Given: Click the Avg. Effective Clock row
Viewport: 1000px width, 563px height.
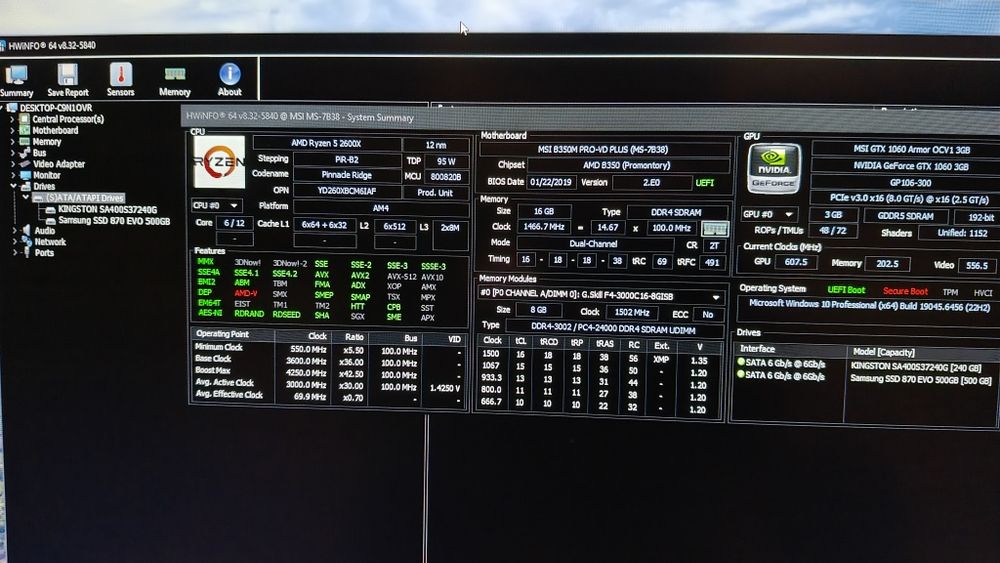Looking at the screenshot, I should (x=328, y=396).
